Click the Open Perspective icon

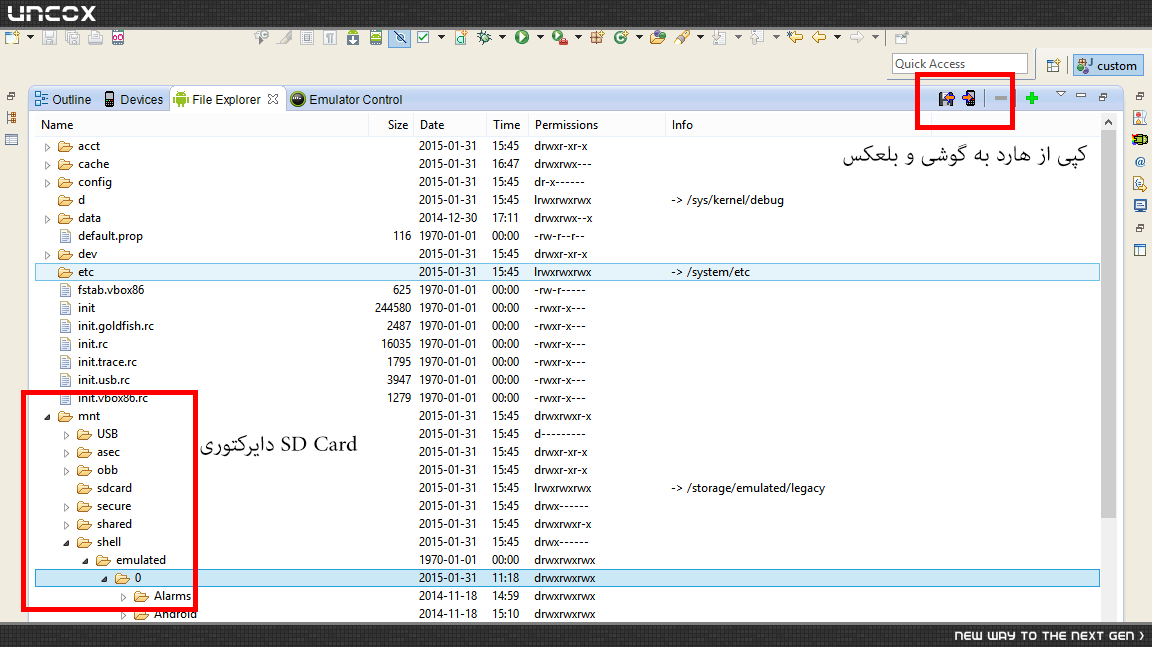(1053, 65)
